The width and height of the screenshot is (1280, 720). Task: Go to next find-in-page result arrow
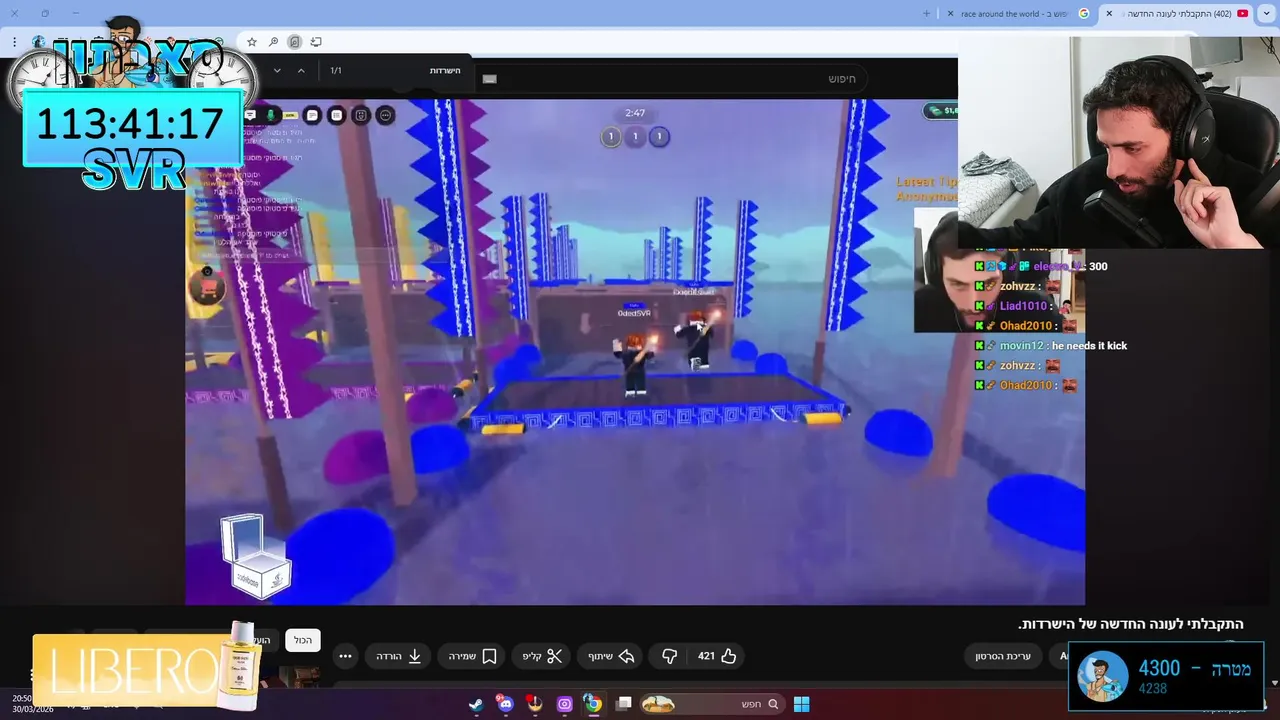point(277,71)
